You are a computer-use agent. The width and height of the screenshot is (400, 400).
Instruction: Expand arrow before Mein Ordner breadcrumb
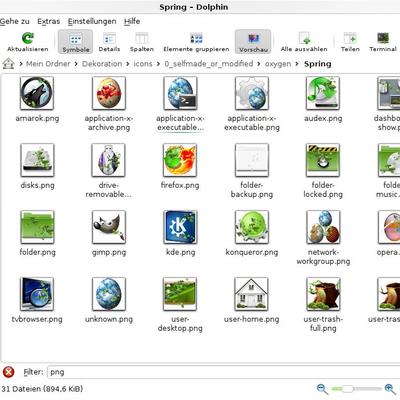[x=21, y=64]
